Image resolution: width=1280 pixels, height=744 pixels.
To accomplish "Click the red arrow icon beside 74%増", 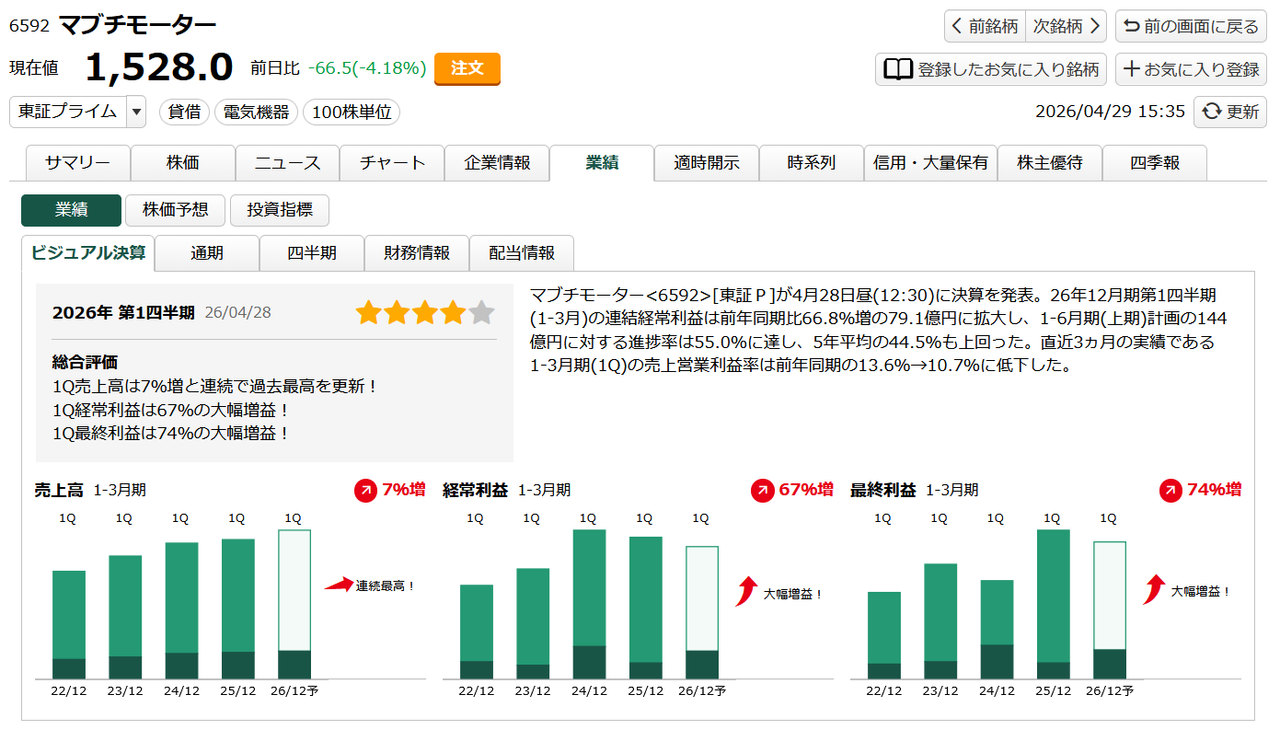I will click(x=1170, y=490).
